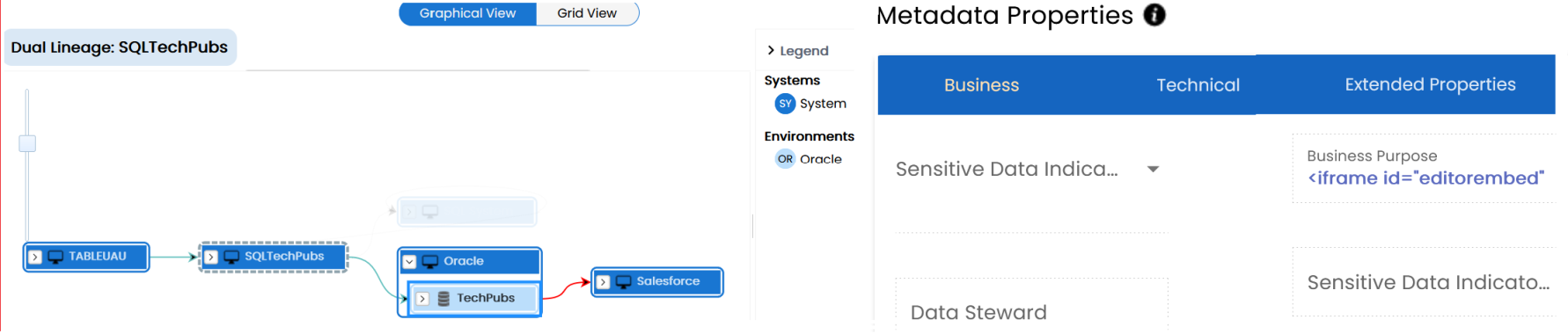The width and height of the screenshot is (1568, 334).
Task: Expand the TABLEAUAU node
Action: pos(35,258)
